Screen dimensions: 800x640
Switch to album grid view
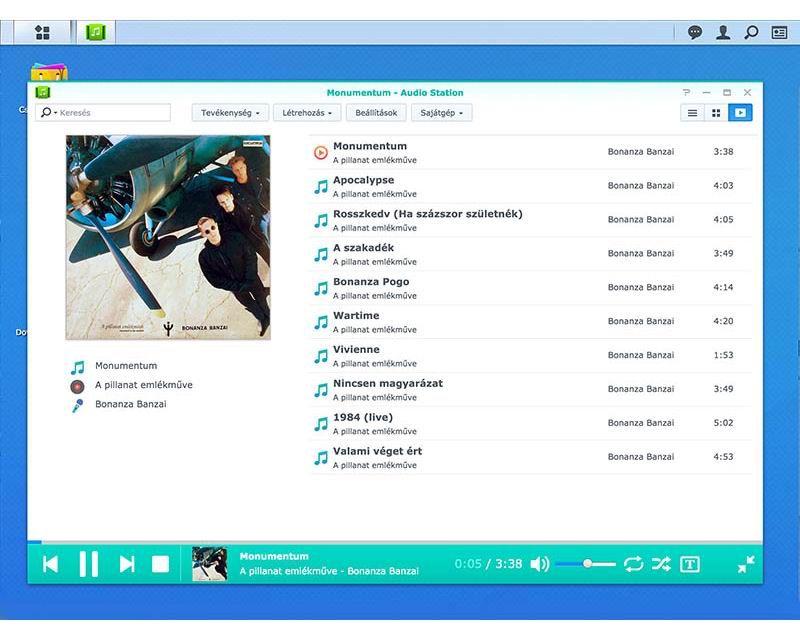pyautogui.click(x=715, y=113)
